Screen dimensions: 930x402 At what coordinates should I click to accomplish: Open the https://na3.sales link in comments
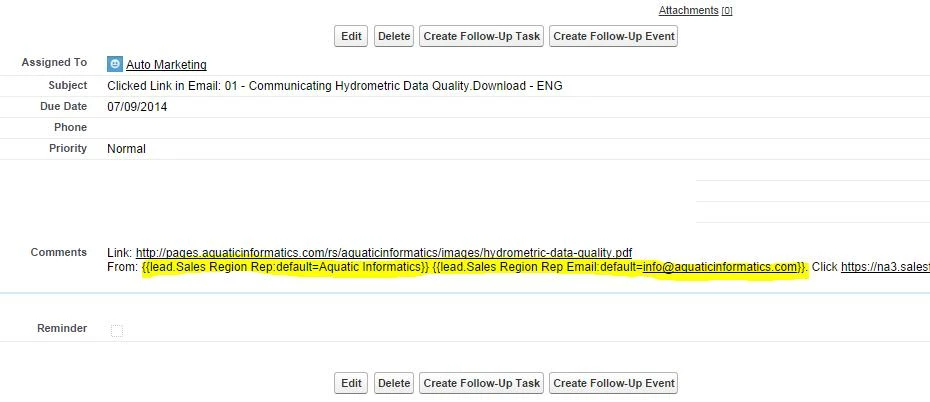(886, 267)
